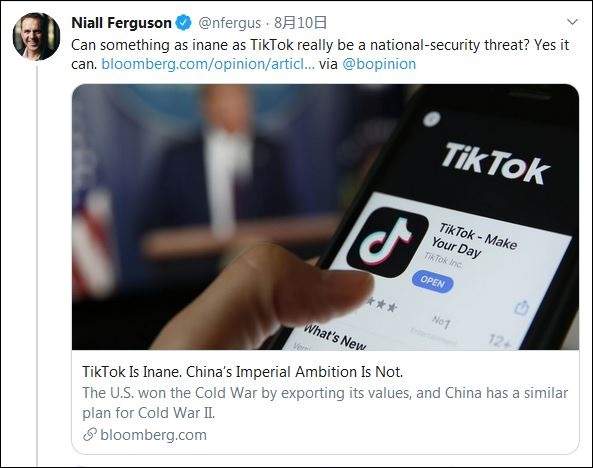Click the tweet text about national-security threat
Viewport: 593px width, 468px height.
320,54
